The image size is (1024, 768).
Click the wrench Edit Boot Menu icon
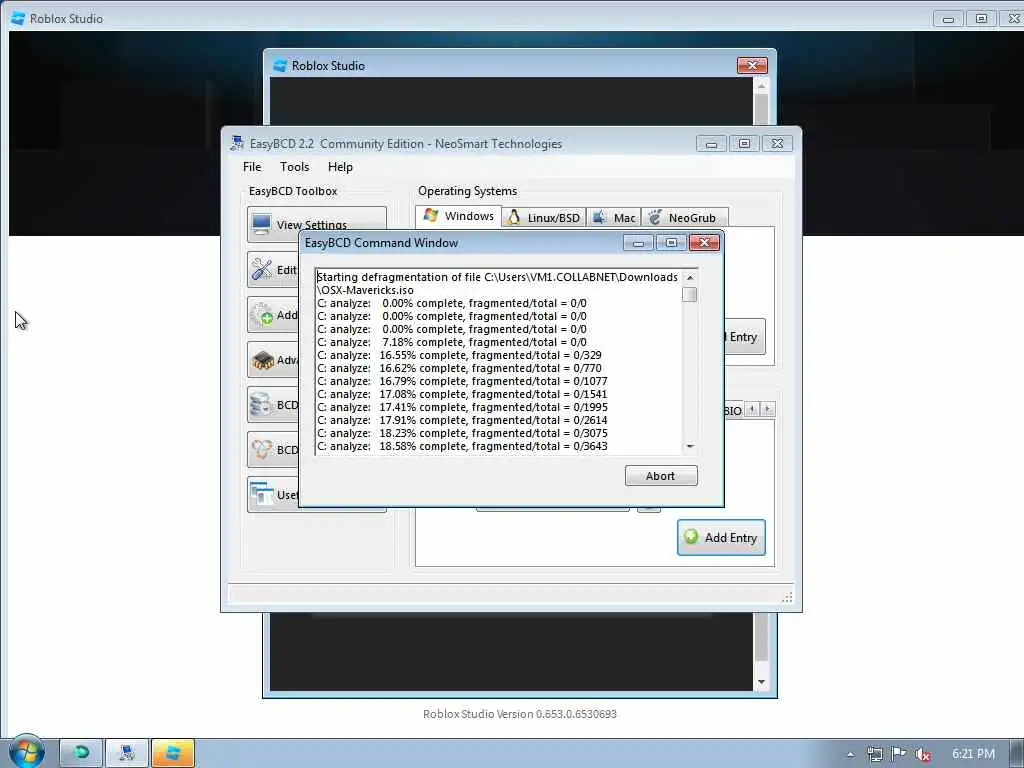coord(262,269)
